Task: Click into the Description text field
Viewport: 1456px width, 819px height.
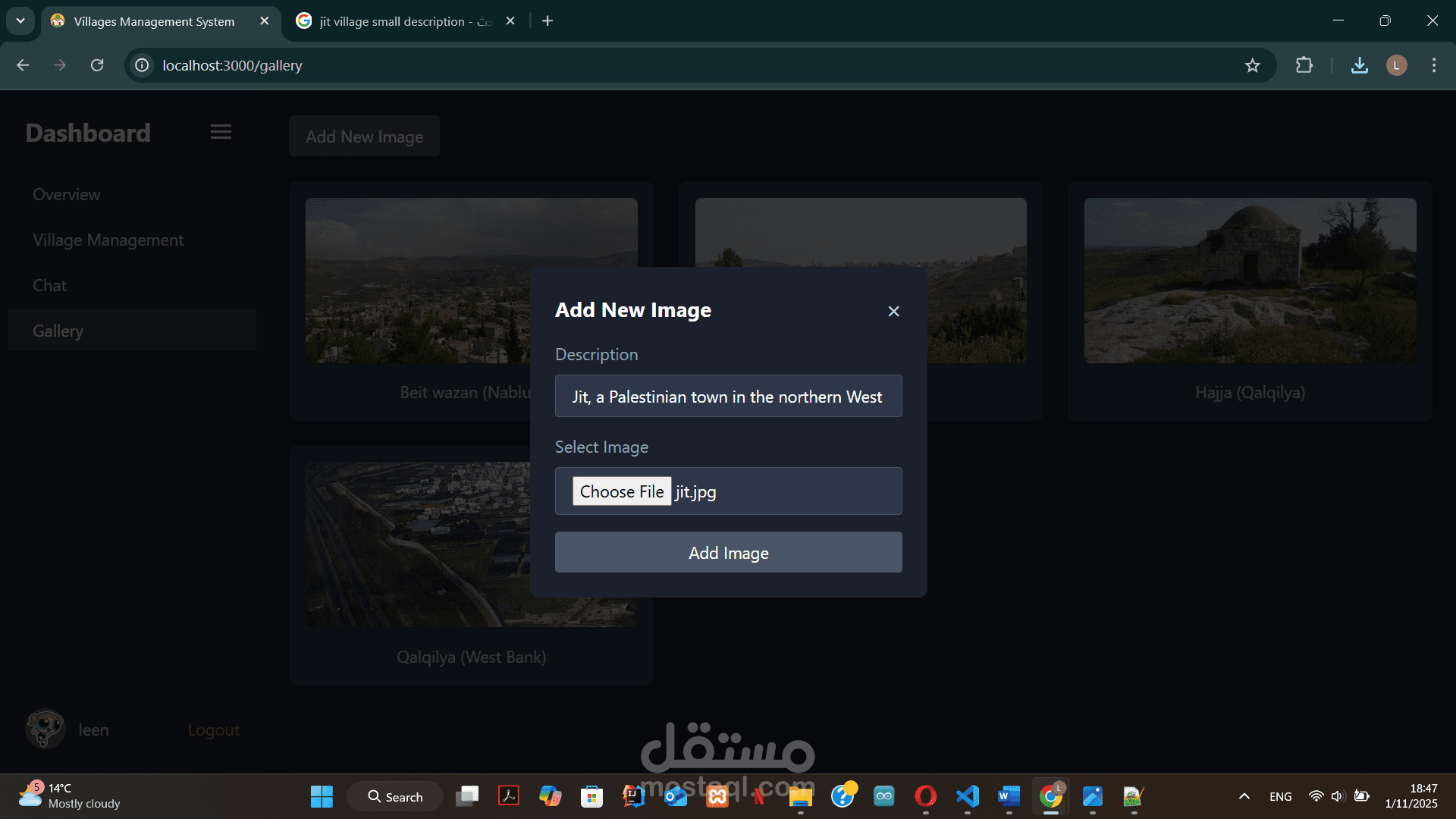Action: point(728,397)
